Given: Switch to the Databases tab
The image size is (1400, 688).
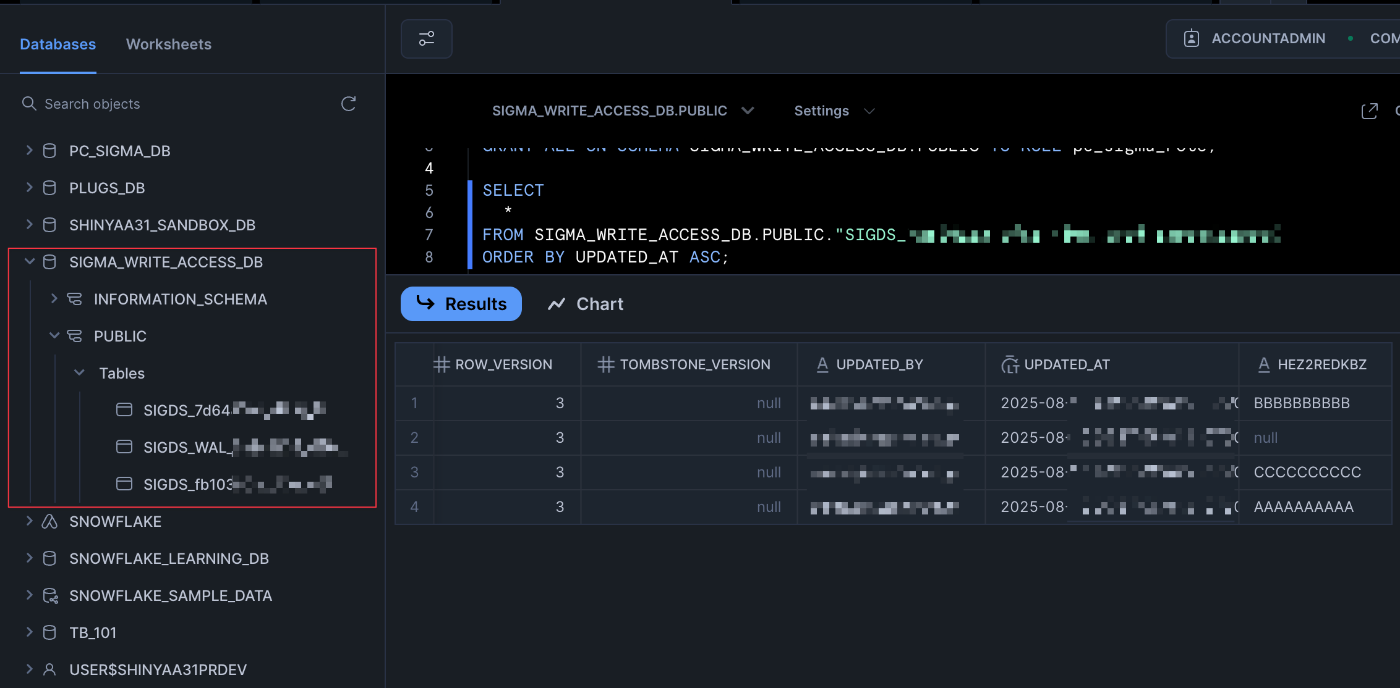Looking at the screenshot, I should 58,44.
